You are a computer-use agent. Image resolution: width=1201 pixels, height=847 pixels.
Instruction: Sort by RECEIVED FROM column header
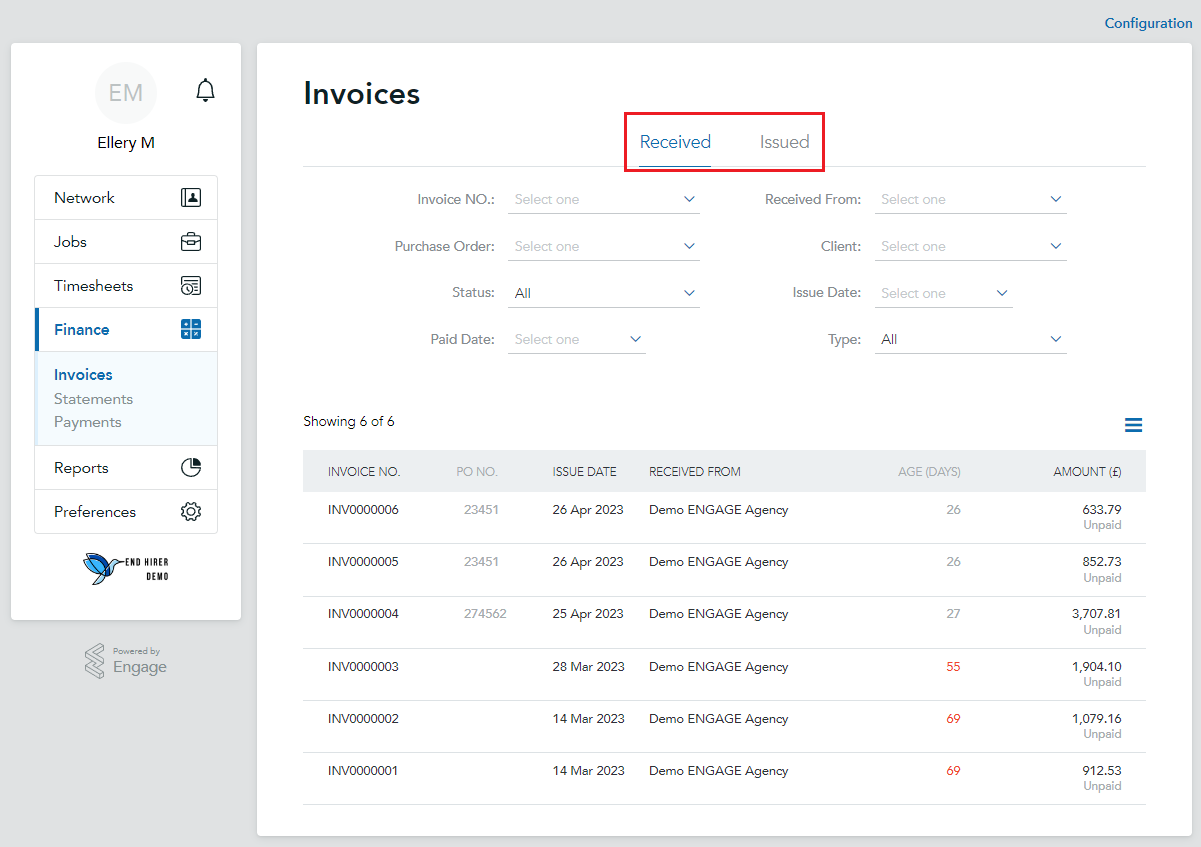[x=695, y=472]
